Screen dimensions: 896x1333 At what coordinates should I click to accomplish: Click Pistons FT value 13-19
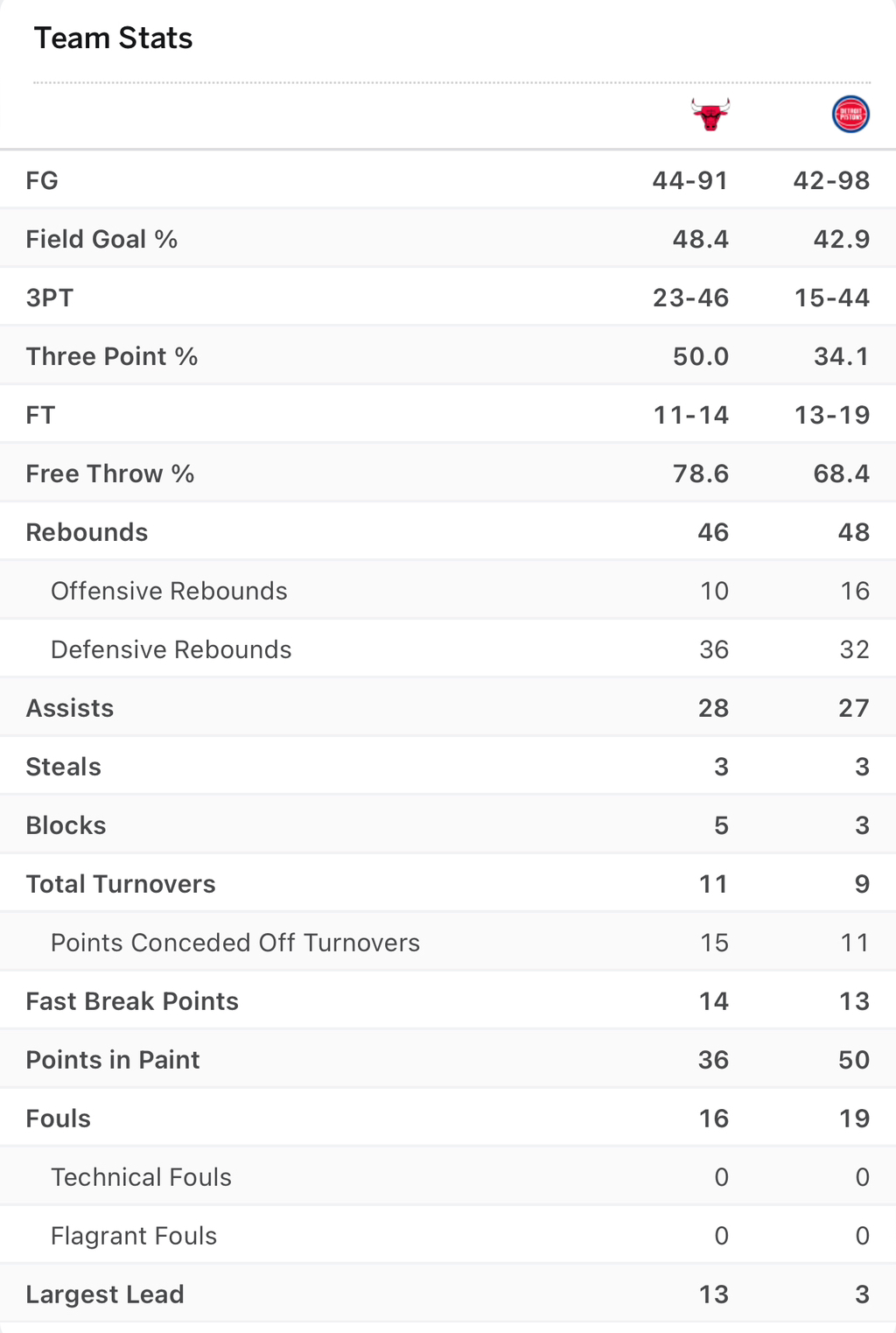pos(831,415)
